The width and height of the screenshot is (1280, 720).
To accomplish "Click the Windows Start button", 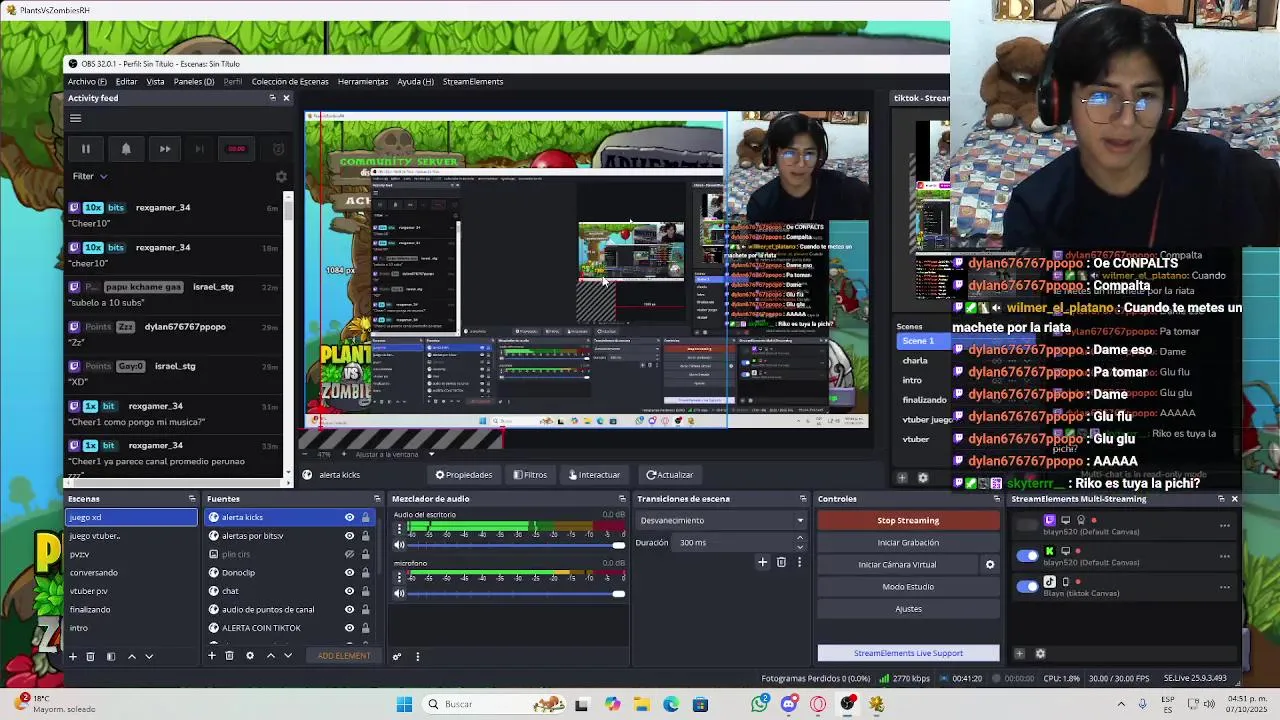I will click(404, 704).
